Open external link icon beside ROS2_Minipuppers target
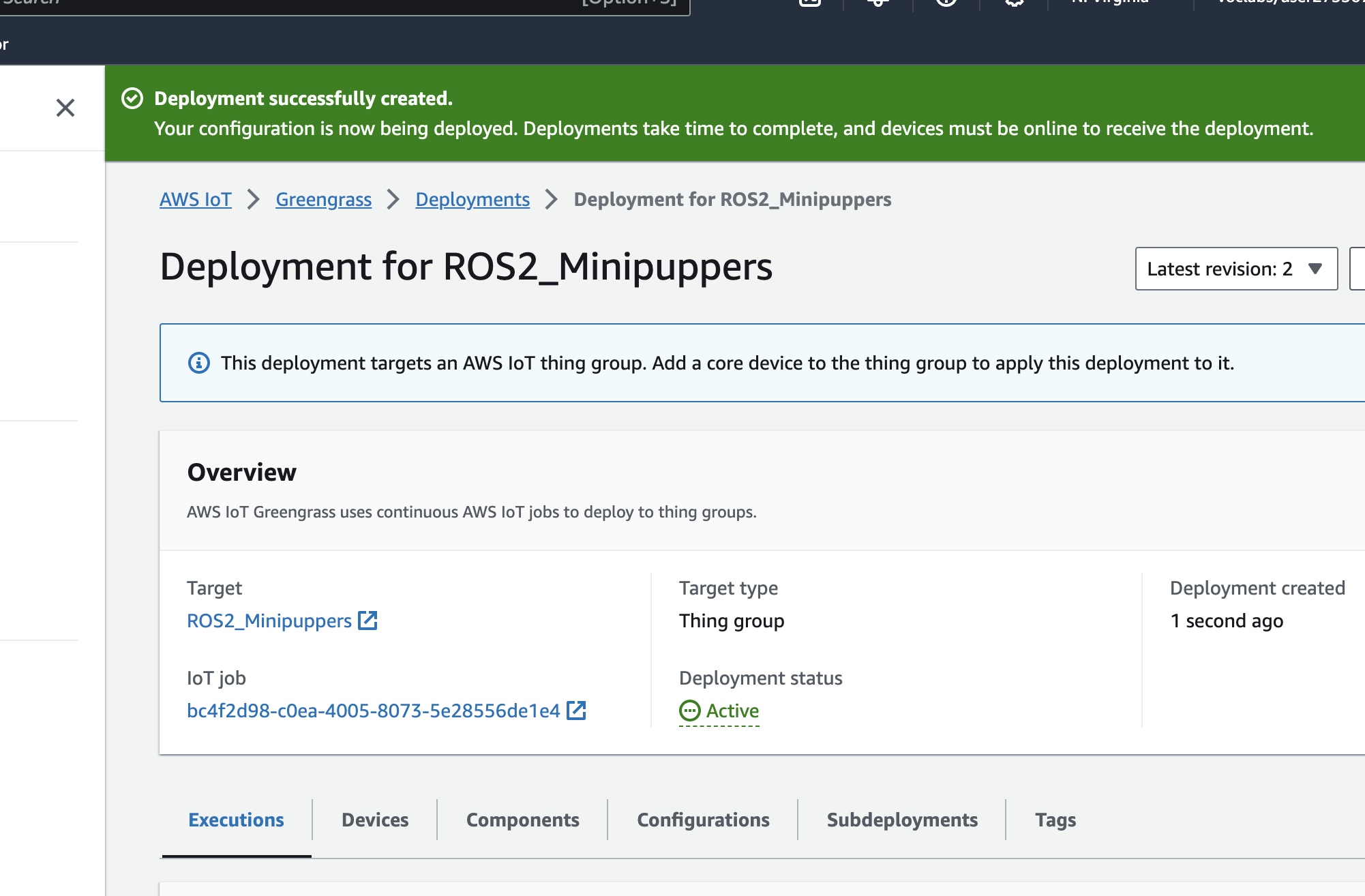The width and height of the screenshot is (1365, 896). click(x=367, y=621)
